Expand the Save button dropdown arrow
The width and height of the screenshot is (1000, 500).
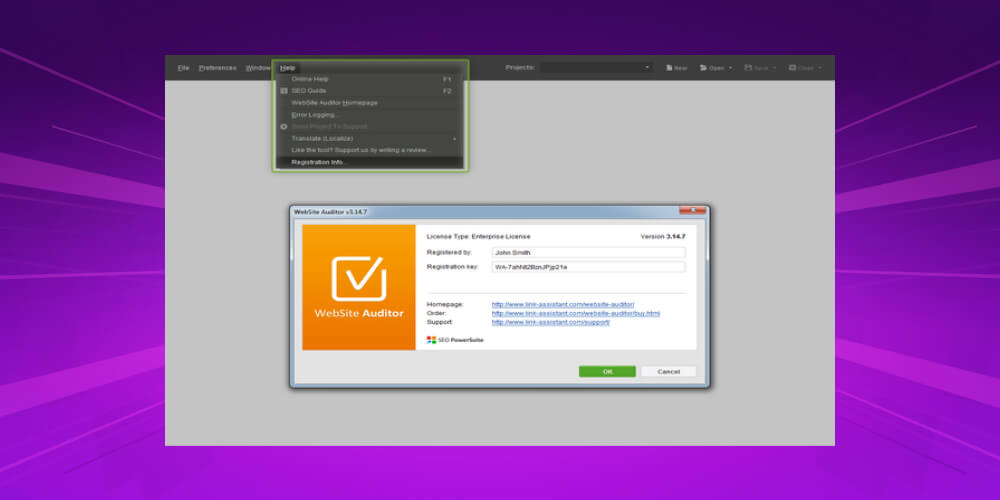tap(775, 68)
